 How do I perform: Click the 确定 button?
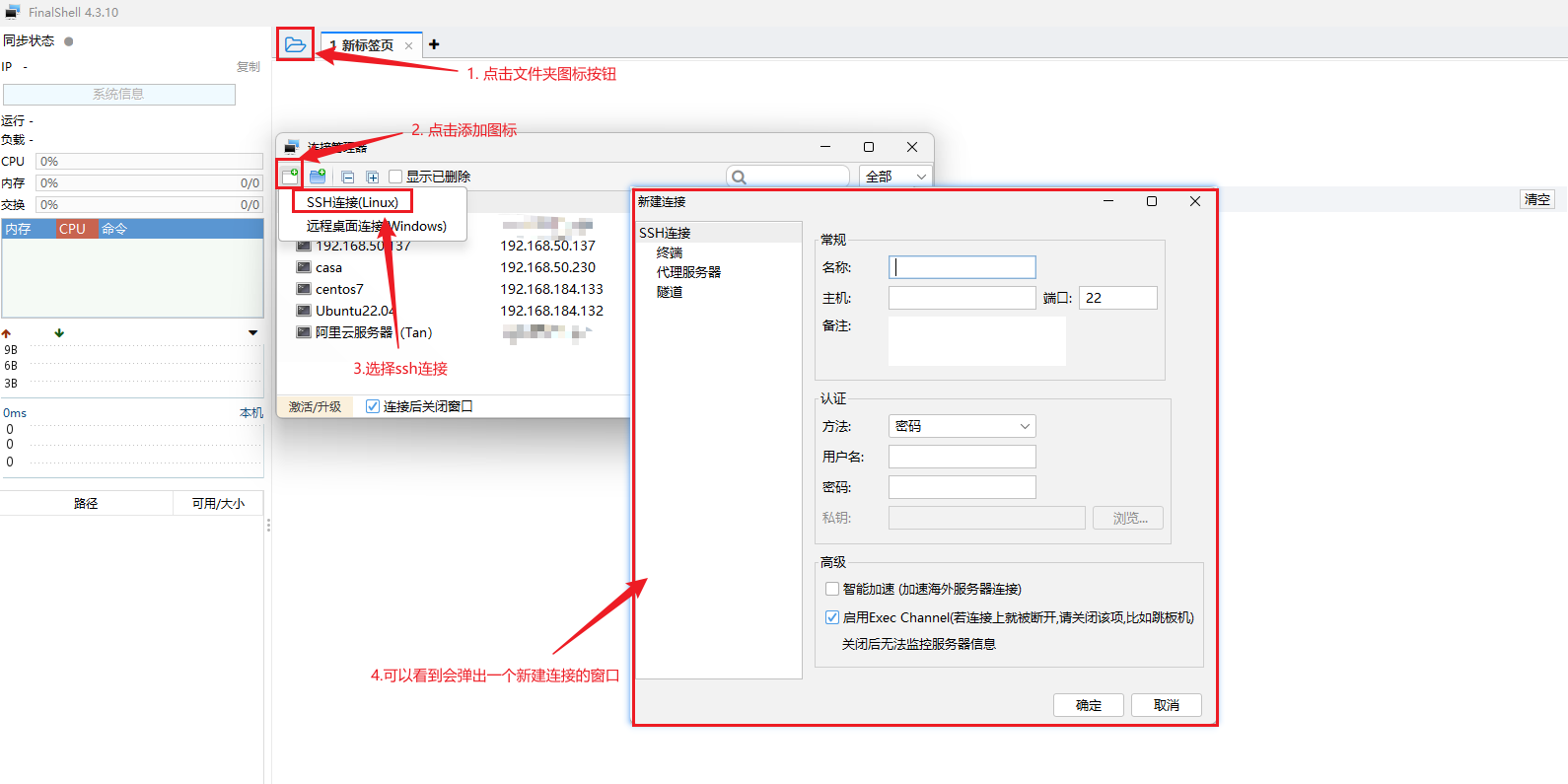[1089, 705]
